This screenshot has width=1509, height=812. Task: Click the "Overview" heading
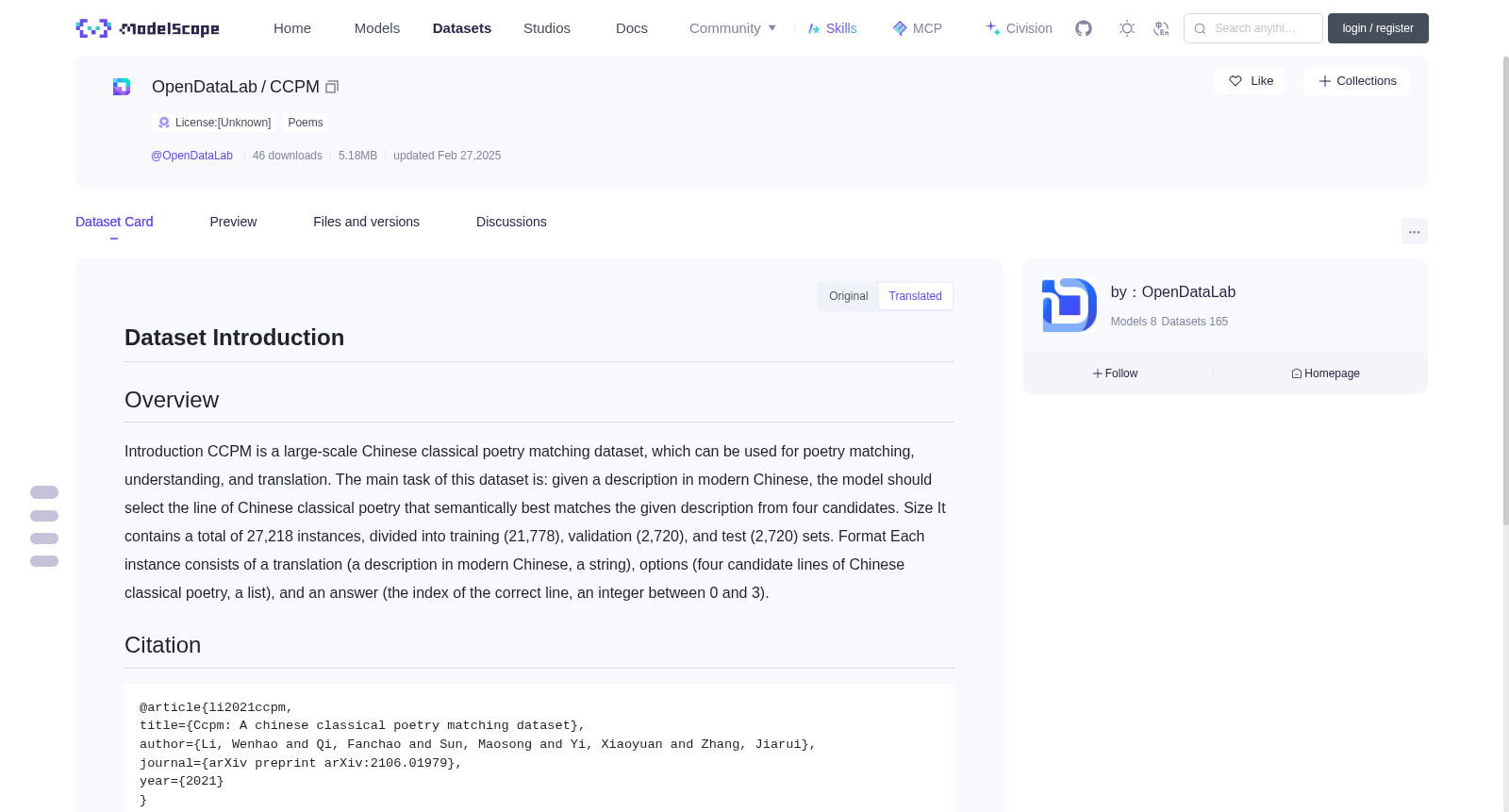point(172,400)
